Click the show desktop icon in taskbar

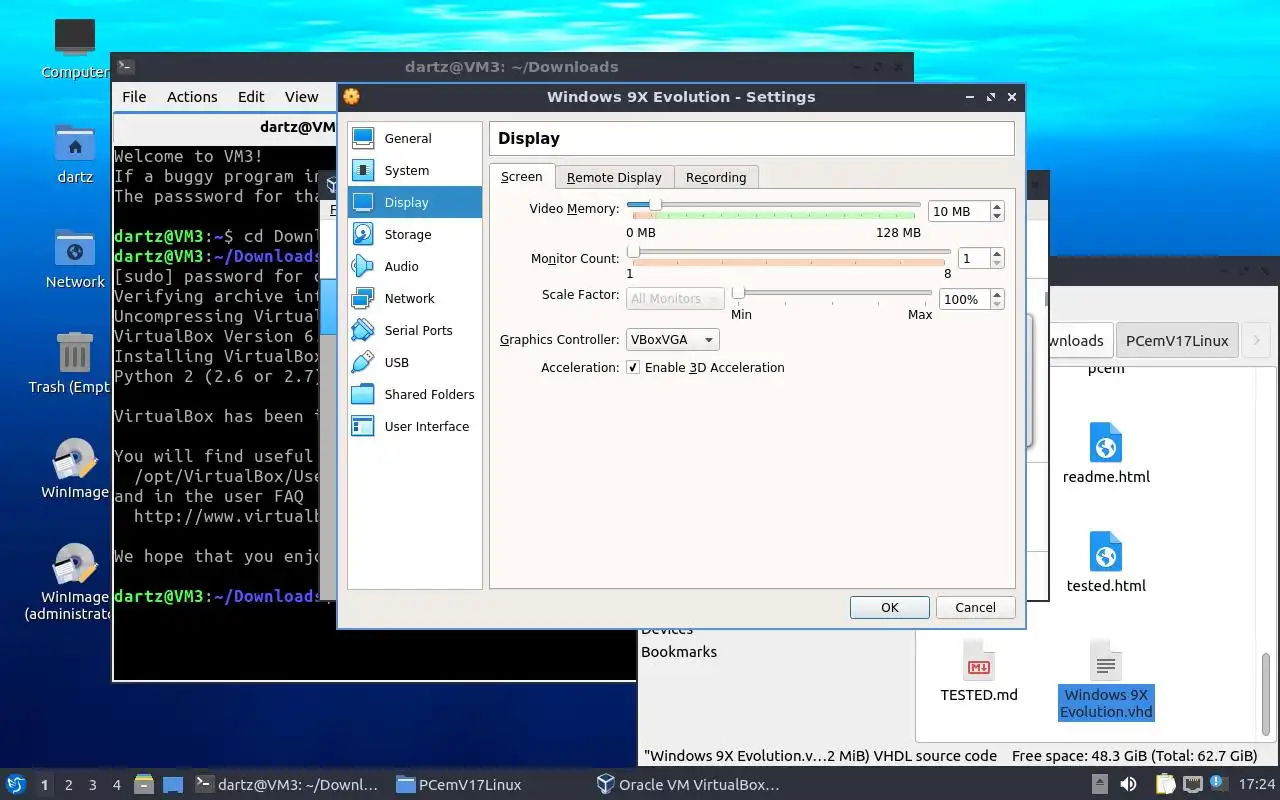173,785
